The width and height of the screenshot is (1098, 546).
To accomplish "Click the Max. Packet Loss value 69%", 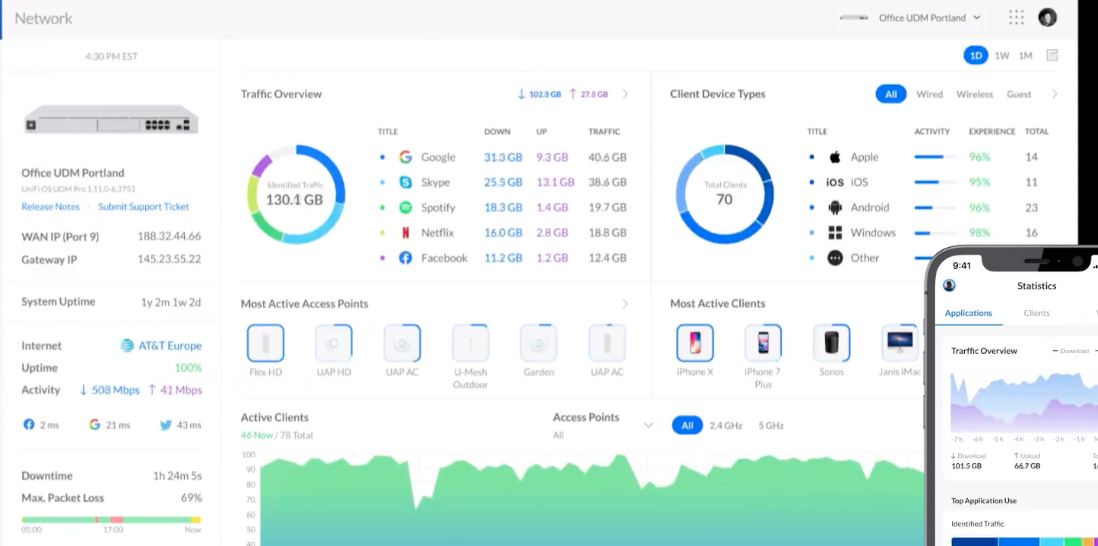I will [x=191, y=498].
